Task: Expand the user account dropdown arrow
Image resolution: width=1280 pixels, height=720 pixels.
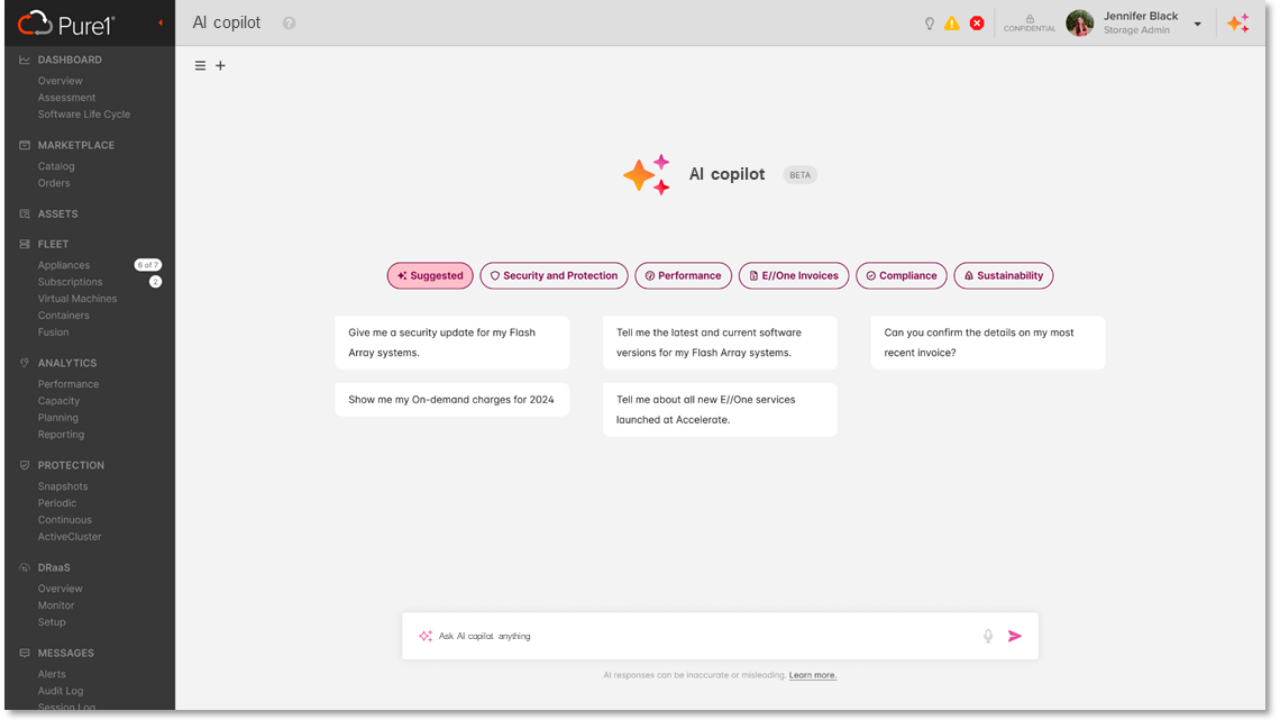Action: tap(1198, 24)
